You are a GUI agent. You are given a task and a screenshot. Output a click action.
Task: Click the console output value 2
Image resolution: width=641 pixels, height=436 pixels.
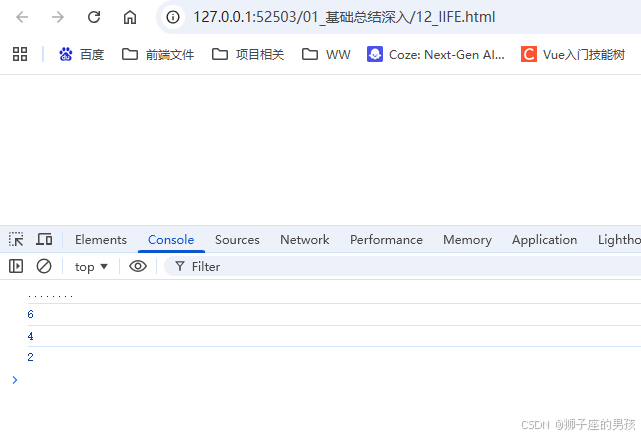30,357
